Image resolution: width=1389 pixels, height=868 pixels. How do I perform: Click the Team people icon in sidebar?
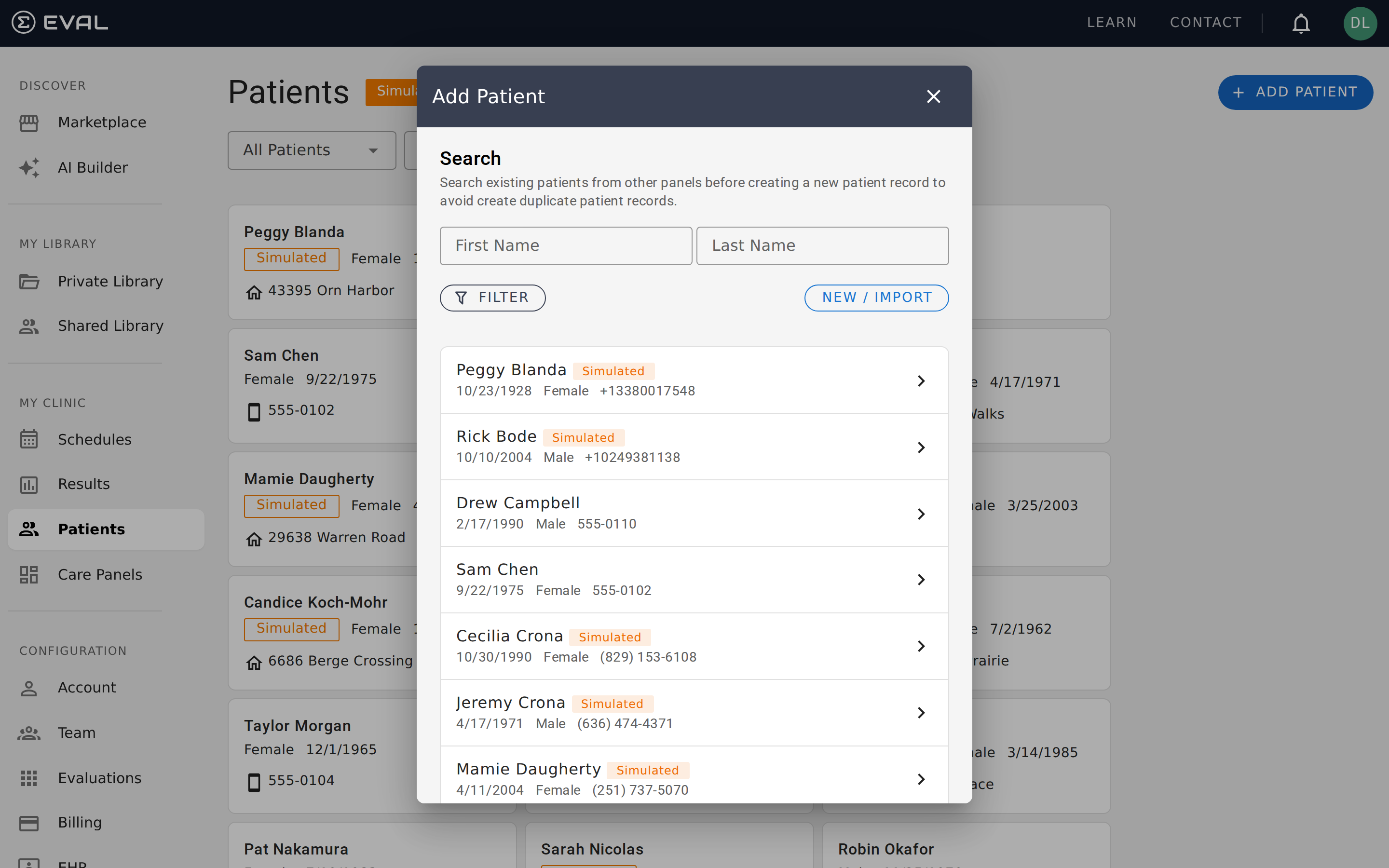[x=30, y=732]
